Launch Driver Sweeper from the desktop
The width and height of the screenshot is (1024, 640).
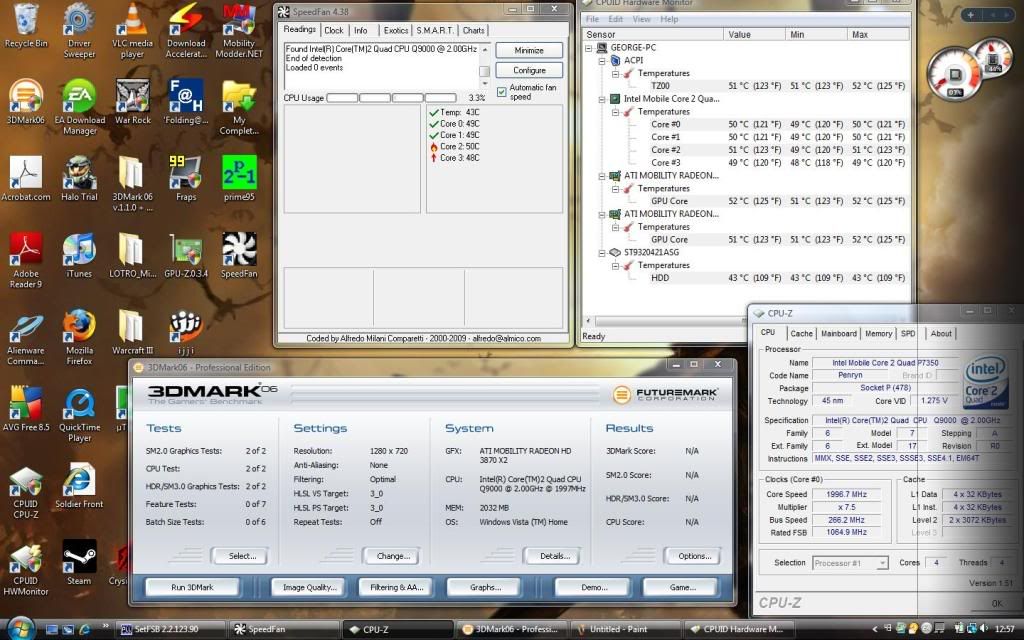click(79, 30)
